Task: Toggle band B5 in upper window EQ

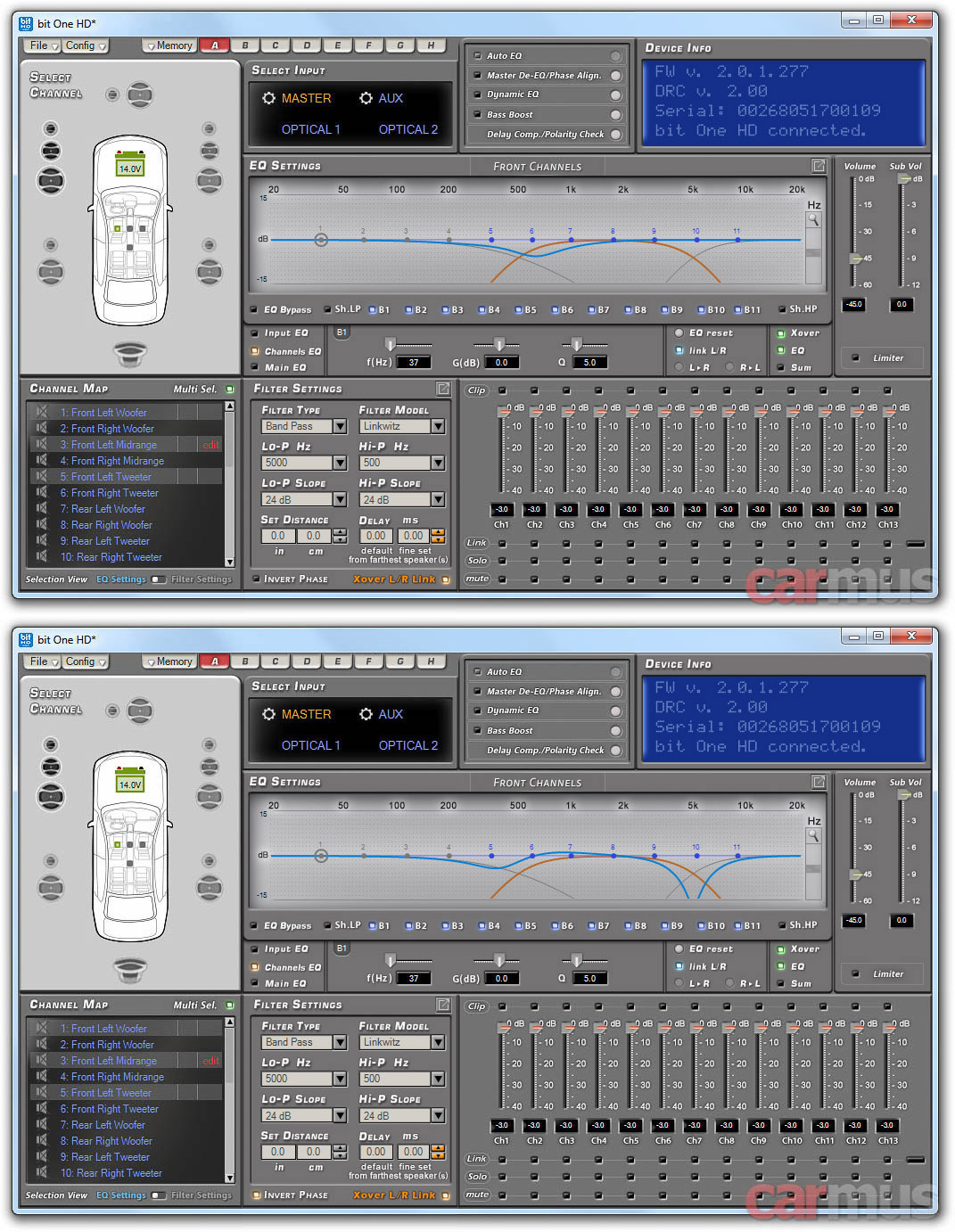Action: (519, 310)
